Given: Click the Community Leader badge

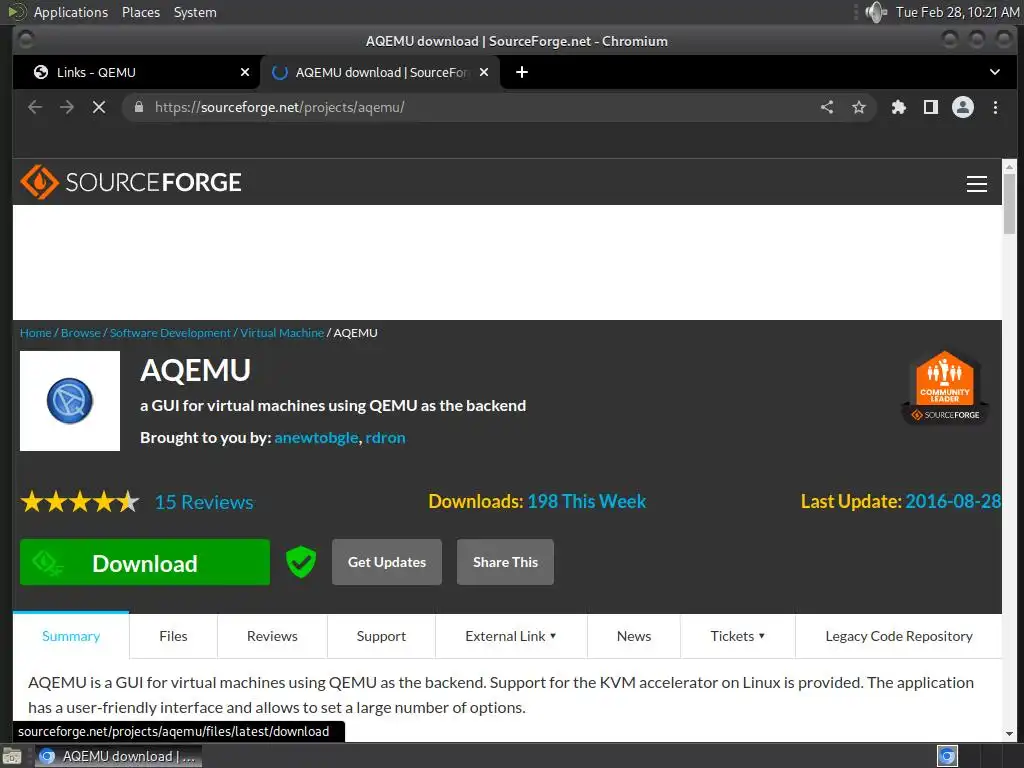Looking at the screenshot, I should [944, 388].
